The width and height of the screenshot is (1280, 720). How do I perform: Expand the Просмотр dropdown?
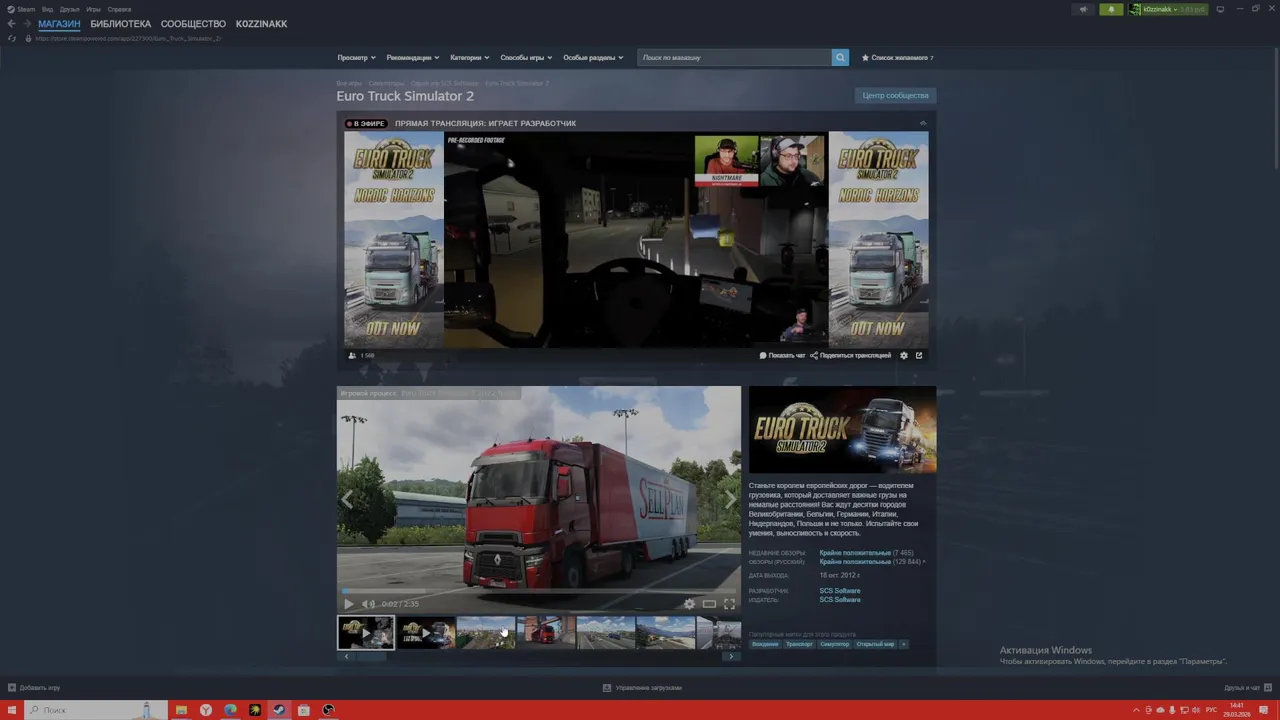pos(356,57)
